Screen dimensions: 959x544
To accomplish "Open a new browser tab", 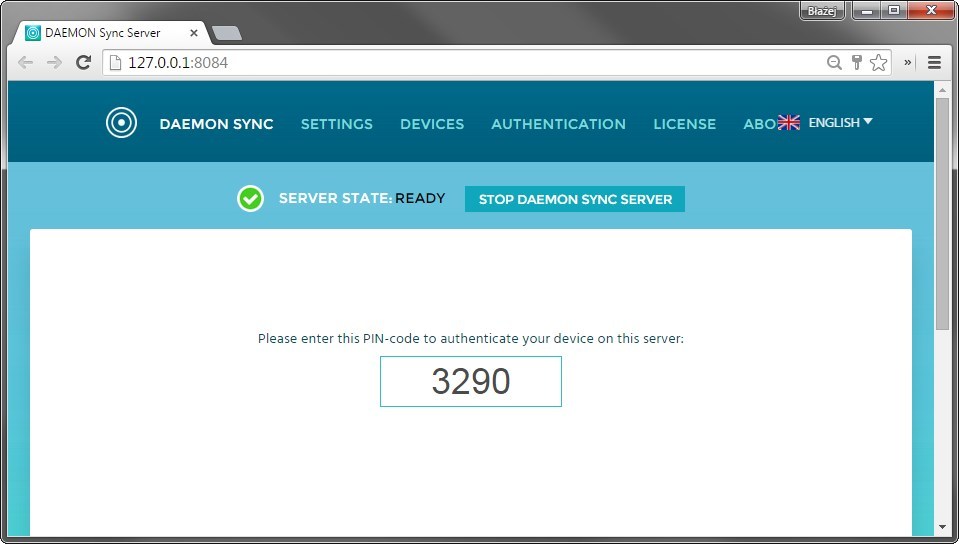I will point(226,33).
